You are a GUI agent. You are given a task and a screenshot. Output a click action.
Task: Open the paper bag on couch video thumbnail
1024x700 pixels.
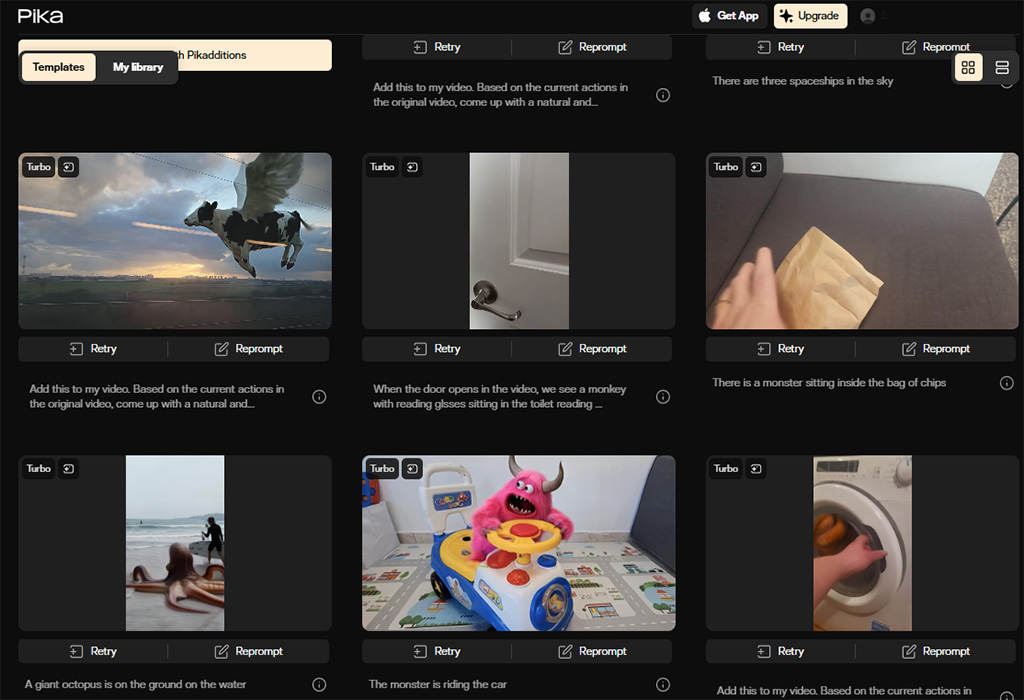[x=862, y=241]
